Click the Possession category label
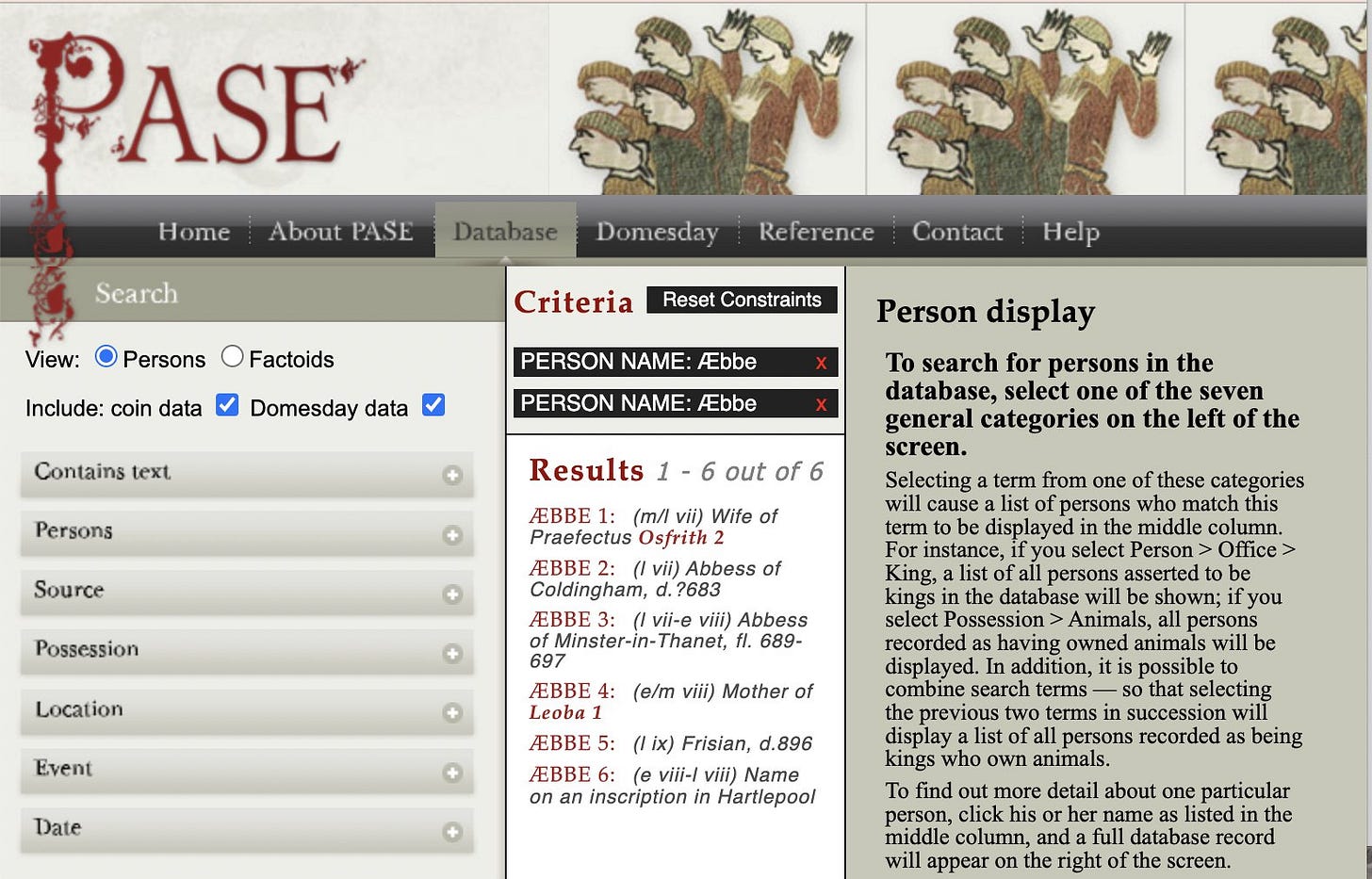 click(87, 649)
